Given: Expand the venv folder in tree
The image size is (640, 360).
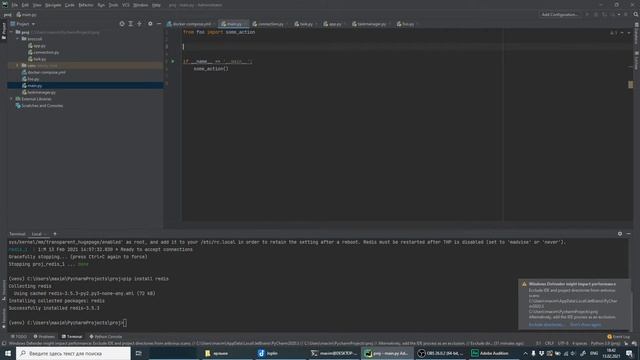Looking at the screenshot, I should (x=18, y=65).
